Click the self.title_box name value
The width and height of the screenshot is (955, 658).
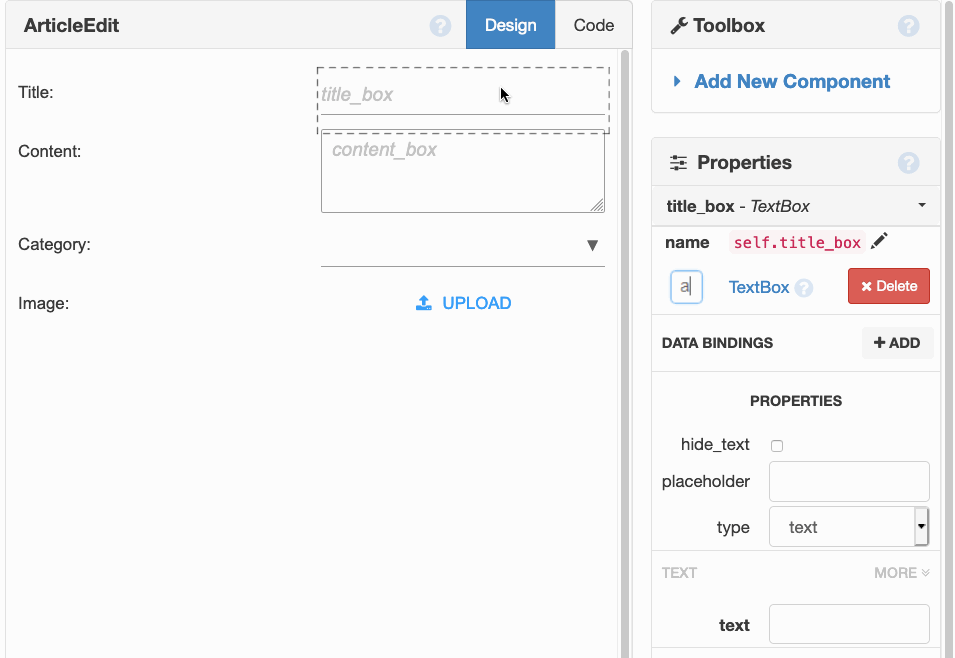(797, 242)
